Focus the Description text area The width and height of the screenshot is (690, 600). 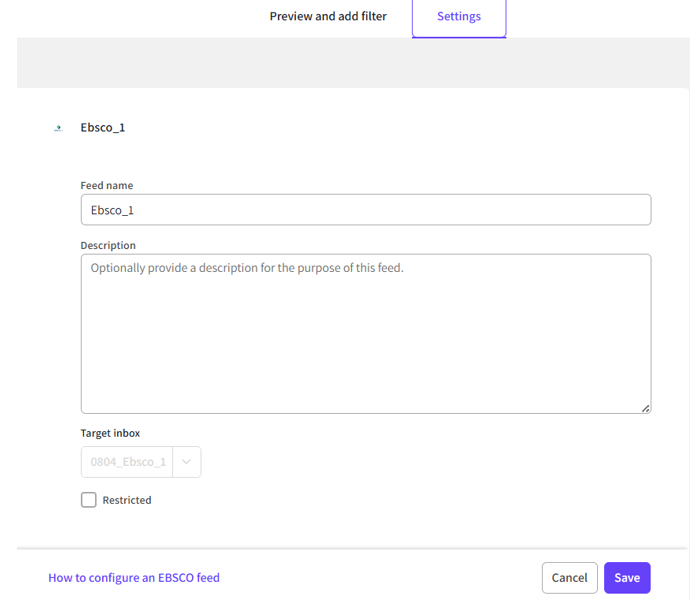pyautogui.click(x=365, y=340)
